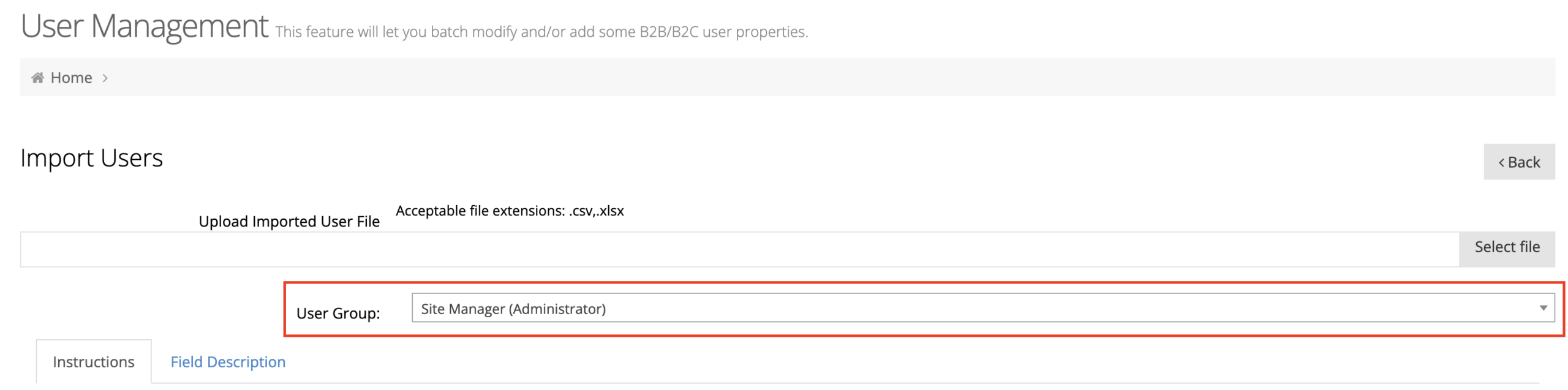
Task: Click the User Group label text
Action: pos(337,313)
